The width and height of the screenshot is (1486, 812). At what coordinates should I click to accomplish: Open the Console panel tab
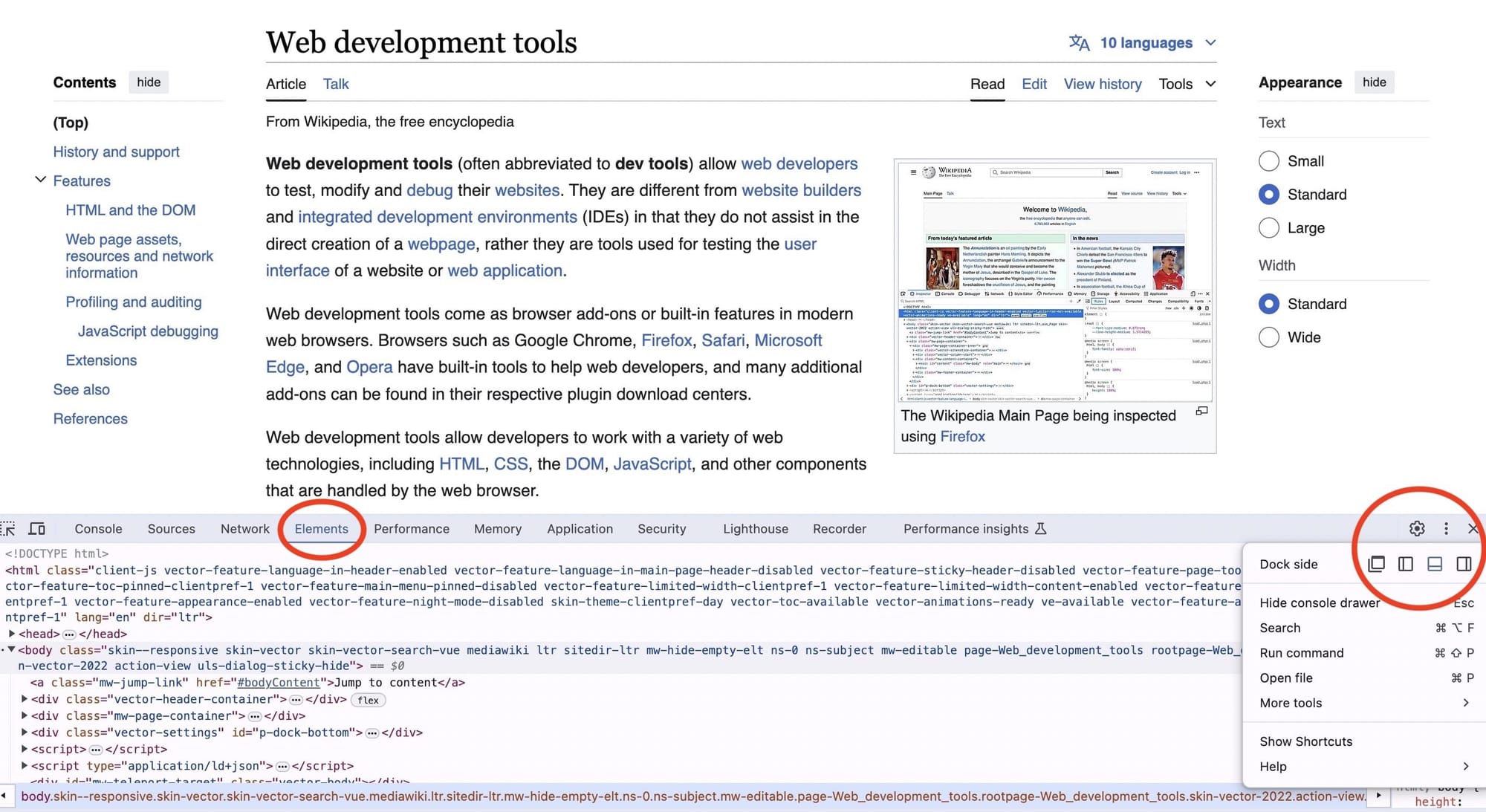click(98, 528)
